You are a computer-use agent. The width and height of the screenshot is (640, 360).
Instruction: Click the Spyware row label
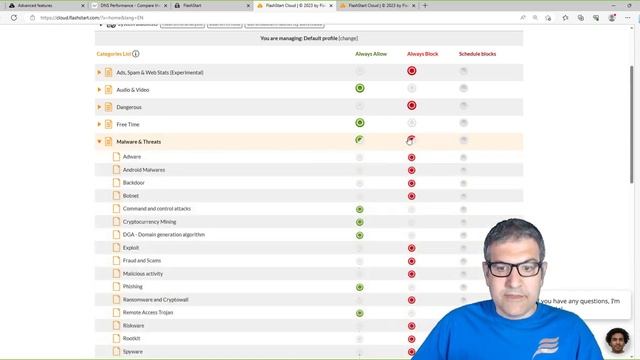tap(133, 351)
